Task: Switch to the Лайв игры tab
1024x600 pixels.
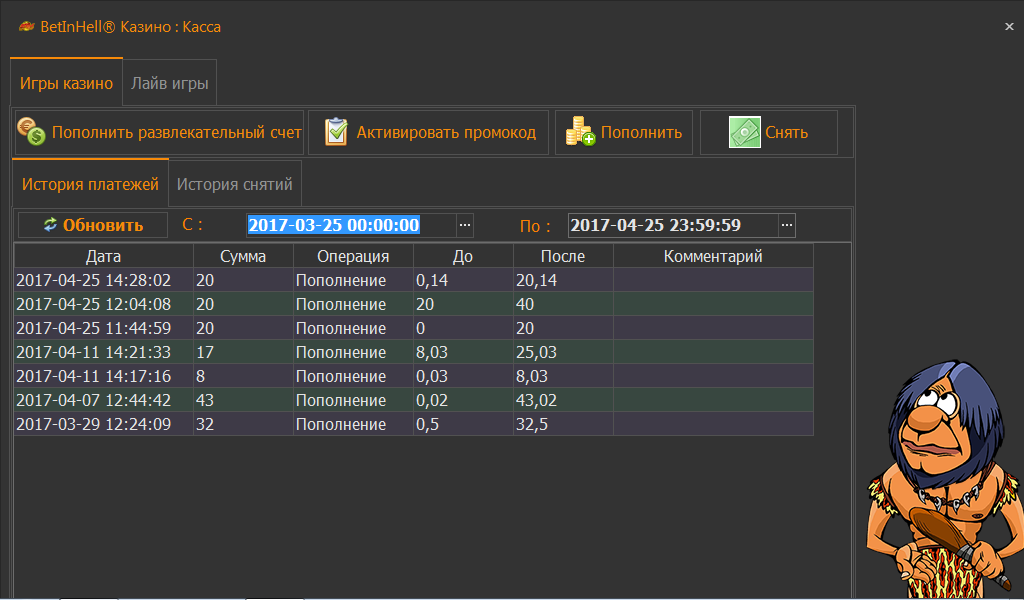Action: click(170, 84)
